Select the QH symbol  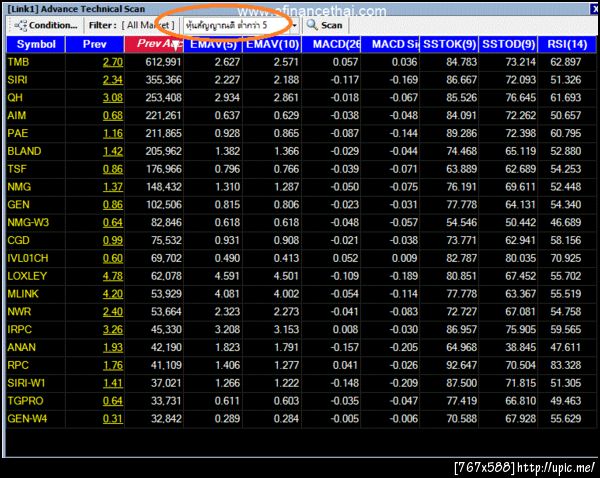(x=15, y=98)
